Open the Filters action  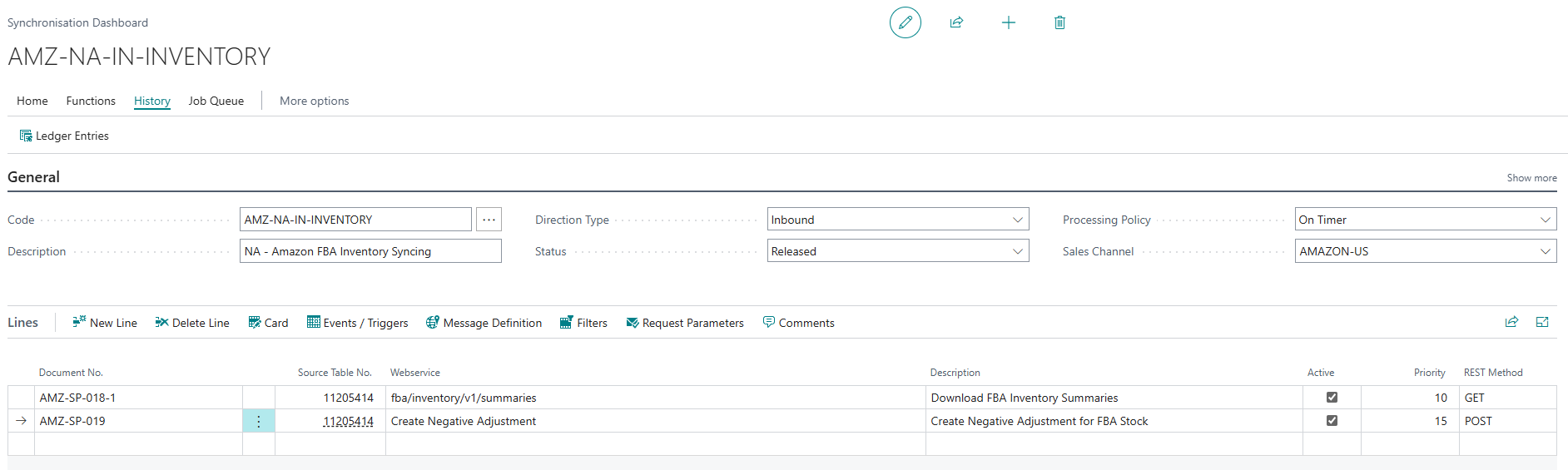tap(583, 323)
